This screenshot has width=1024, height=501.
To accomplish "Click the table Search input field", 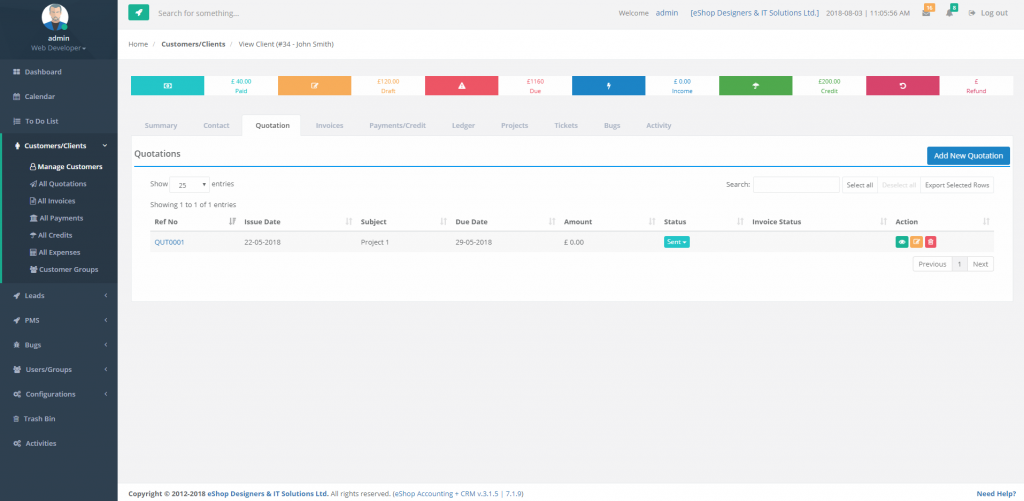I will 796,185.
